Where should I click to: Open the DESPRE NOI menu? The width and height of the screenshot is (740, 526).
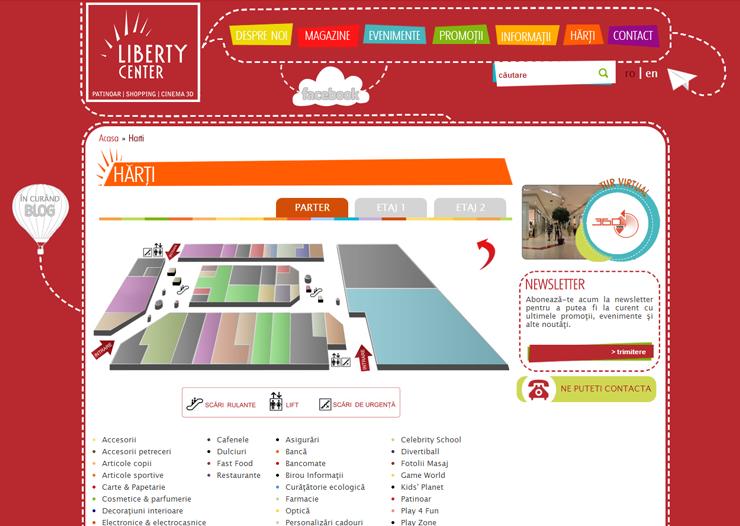click(261, 35)
